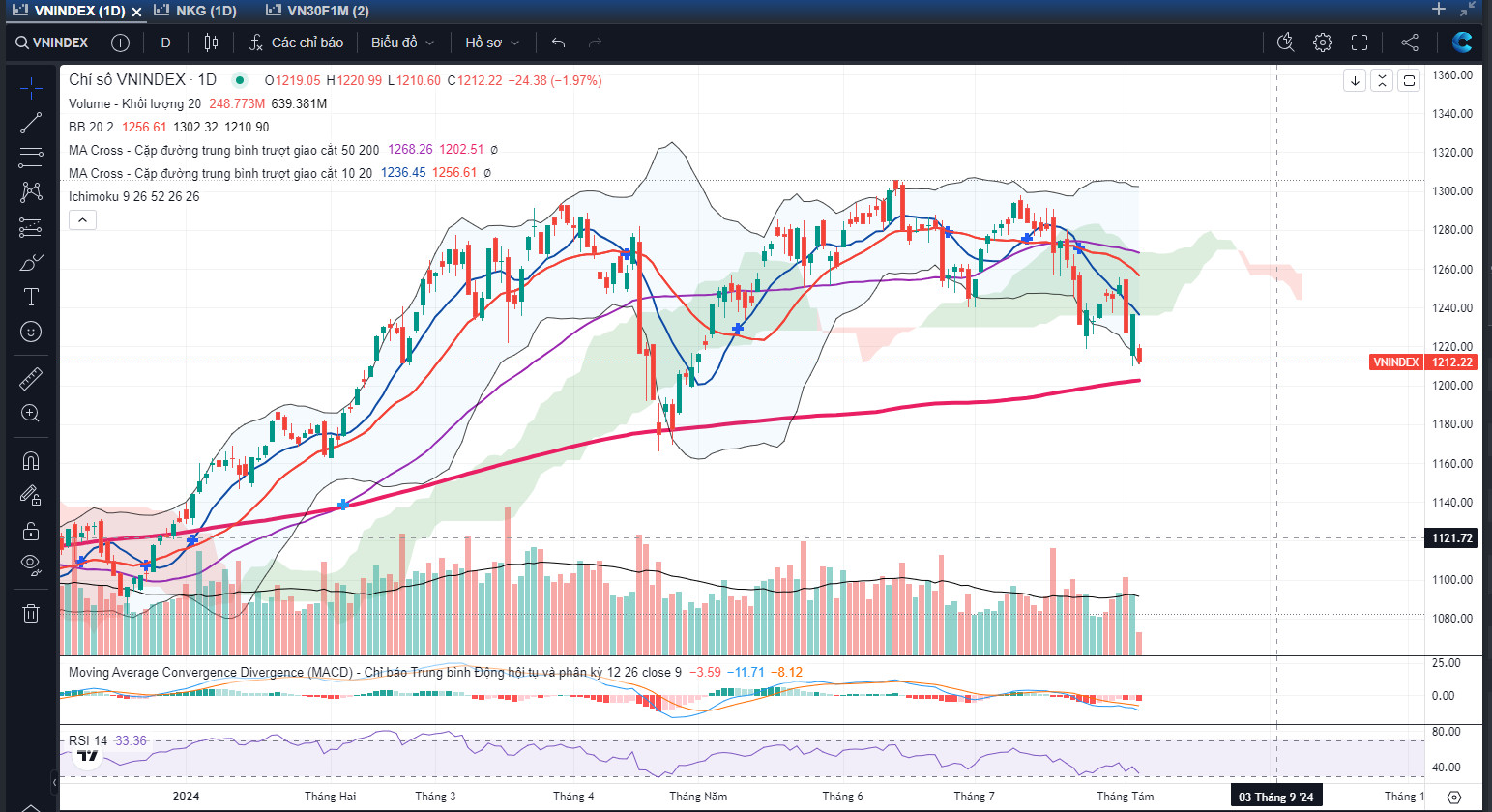The width and height of the screenshot is (1492, 812).
Task: Expand the Biểu đồ dropdown
Action: [x=402, y=43]
